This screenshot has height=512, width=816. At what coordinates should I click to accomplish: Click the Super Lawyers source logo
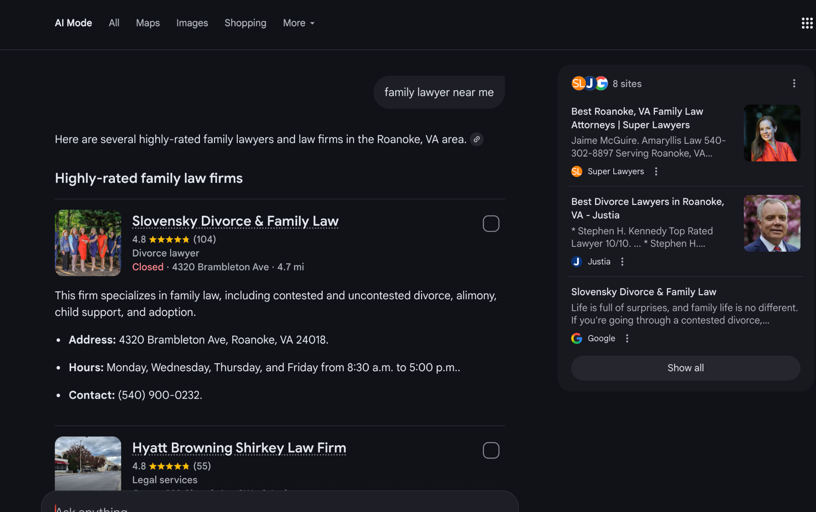coord(577,172)
